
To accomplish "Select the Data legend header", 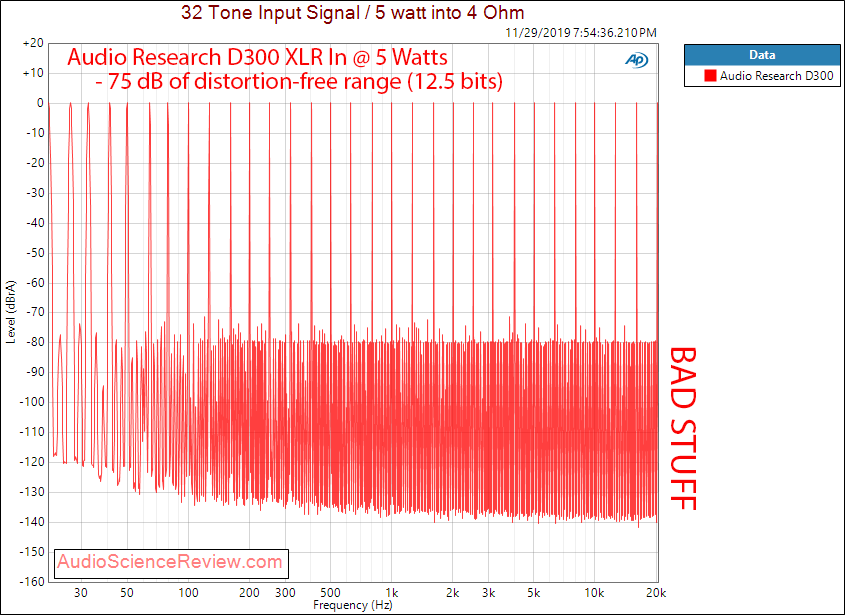I will pyautogui.click(x=762, y=55).
